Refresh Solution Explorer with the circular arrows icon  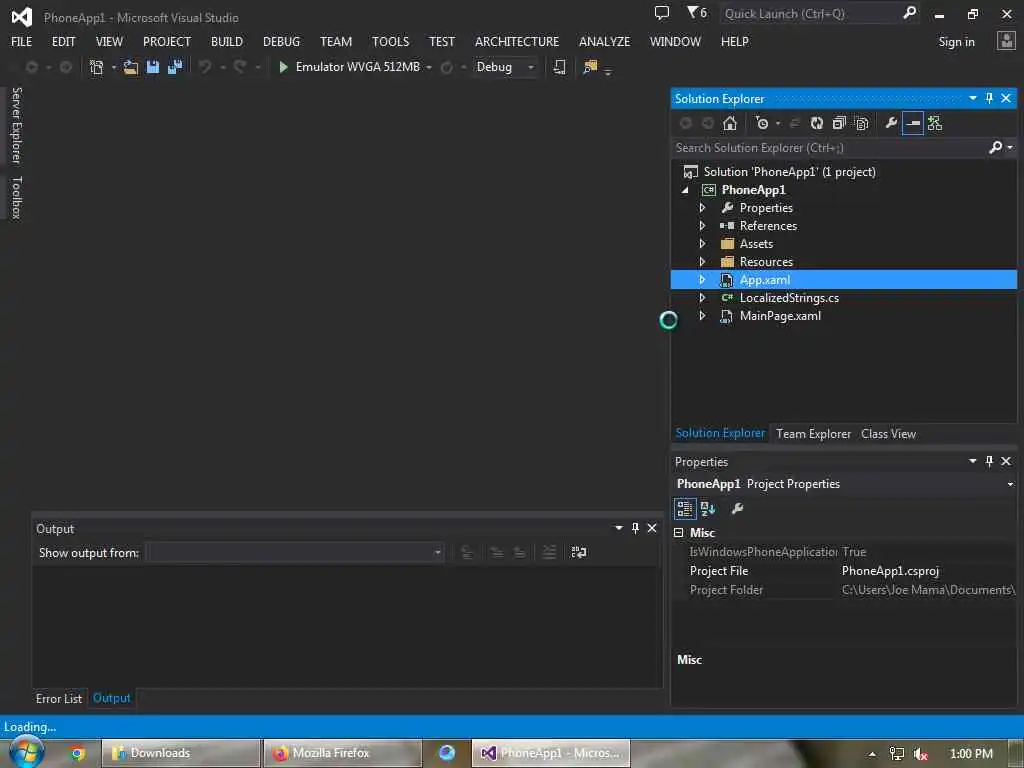(x=817, y=123)
